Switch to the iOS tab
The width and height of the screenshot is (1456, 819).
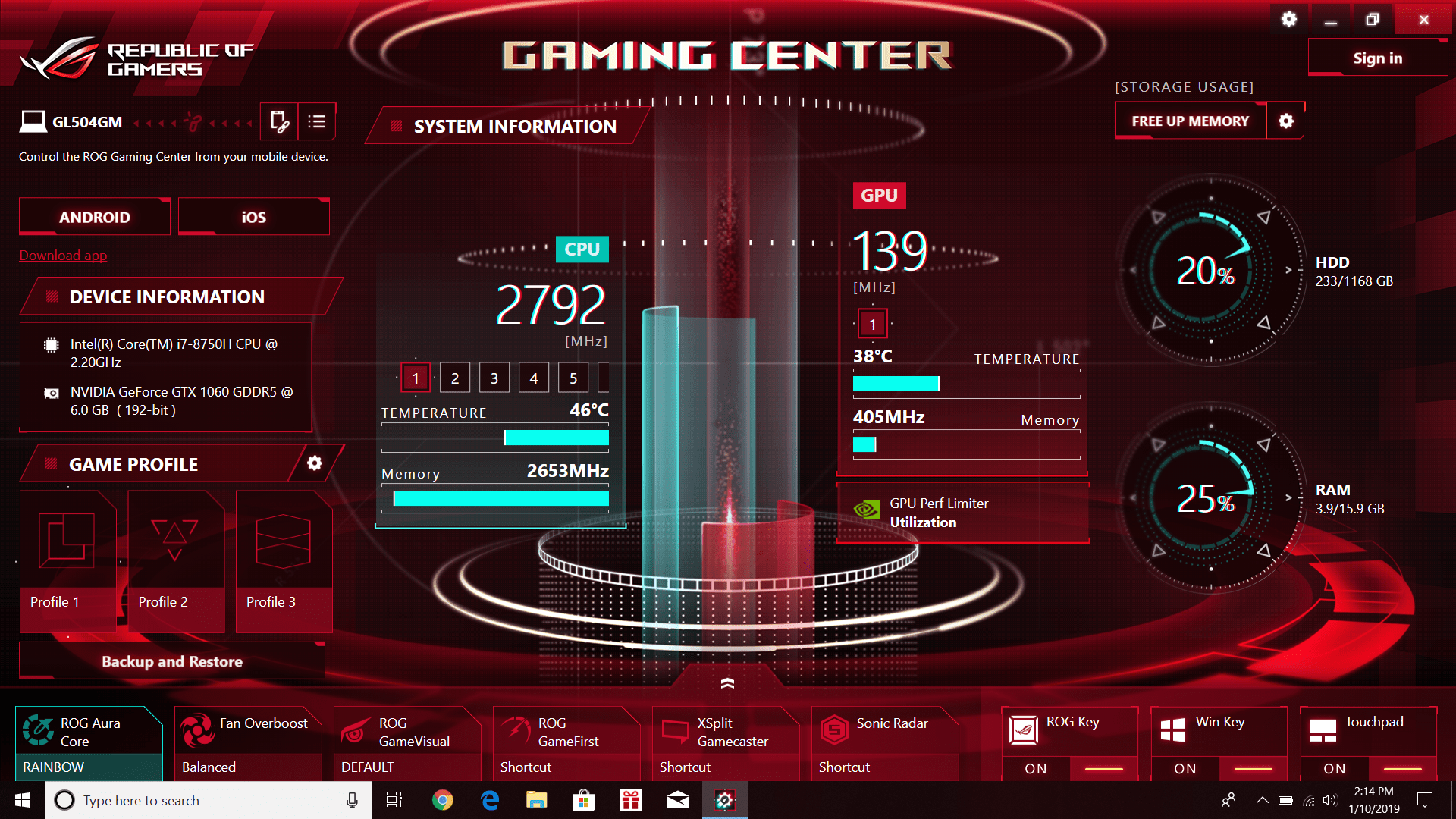click(x=252, y=216)
